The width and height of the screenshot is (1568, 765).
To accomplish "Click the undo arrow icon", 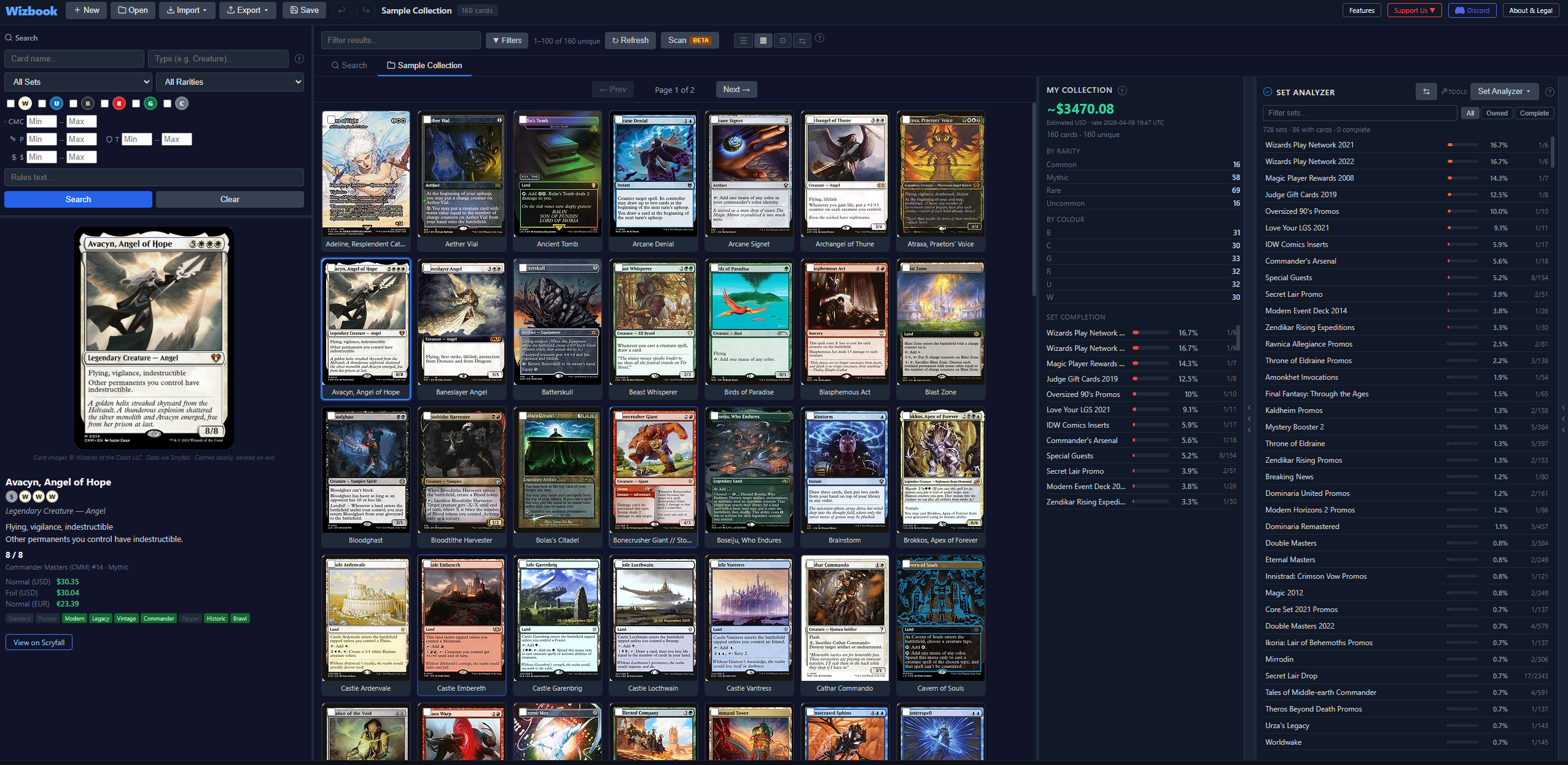I will point(342,10).
